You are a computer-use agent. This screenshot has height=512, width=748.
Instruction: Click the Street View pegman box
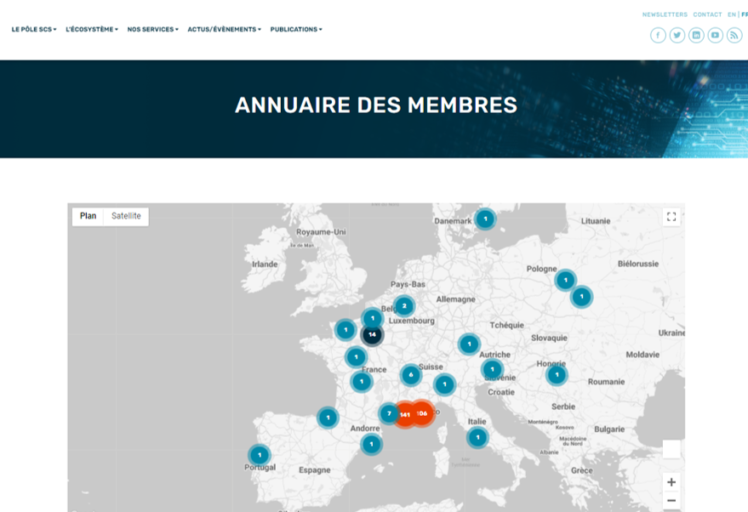(x=671, y=449)
